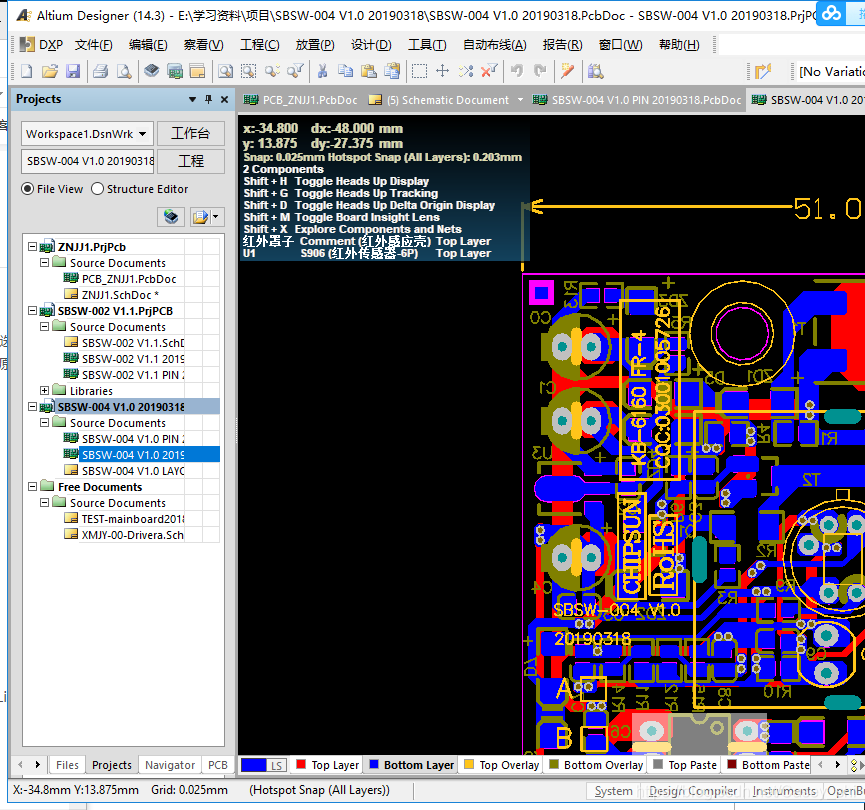Switch to Files panel tab
The height and width of the screenshot is (810, 865).
point(67,765)
